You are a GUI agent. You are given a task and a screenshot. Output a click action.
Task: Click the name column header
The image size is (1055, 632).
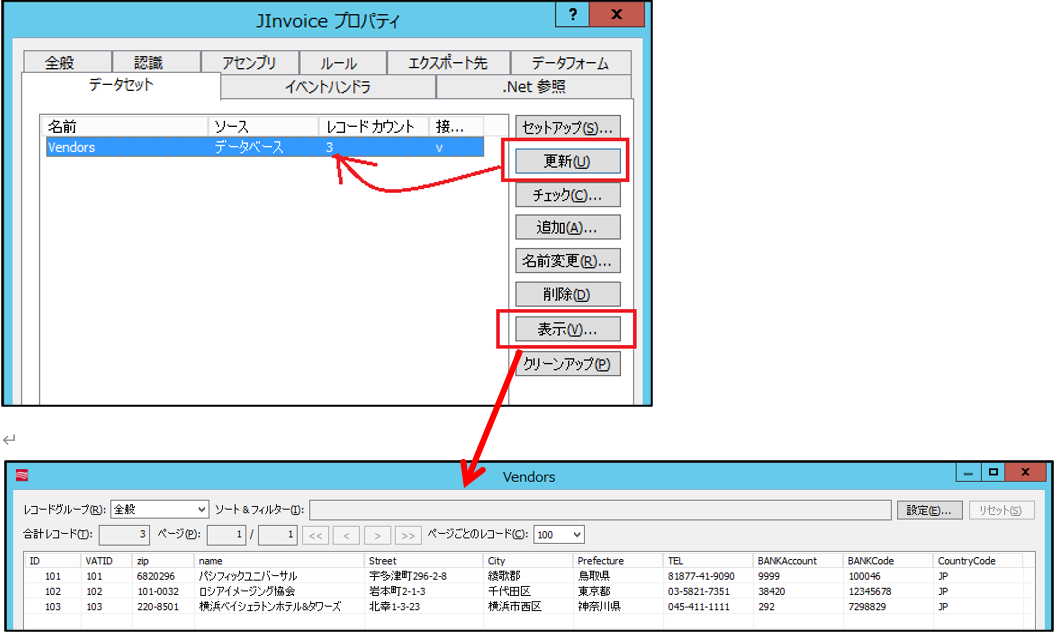point(279,561)
